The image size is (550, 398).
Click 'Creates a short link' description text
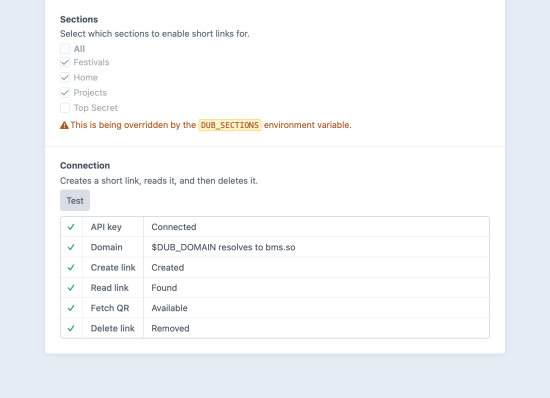pyautogui.click(x=159, y=181)
